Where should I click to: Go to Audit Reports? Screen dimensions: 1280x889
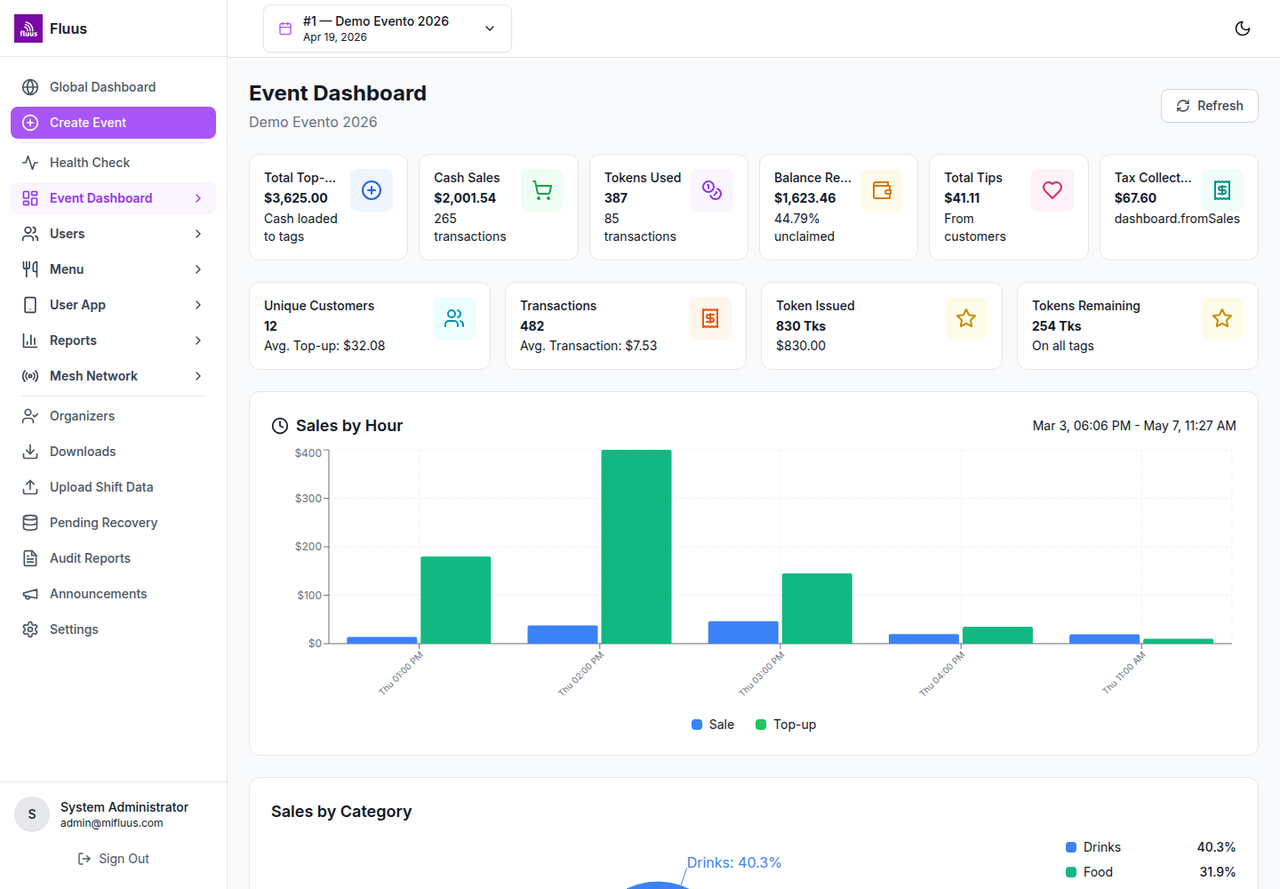coord(113,558)
